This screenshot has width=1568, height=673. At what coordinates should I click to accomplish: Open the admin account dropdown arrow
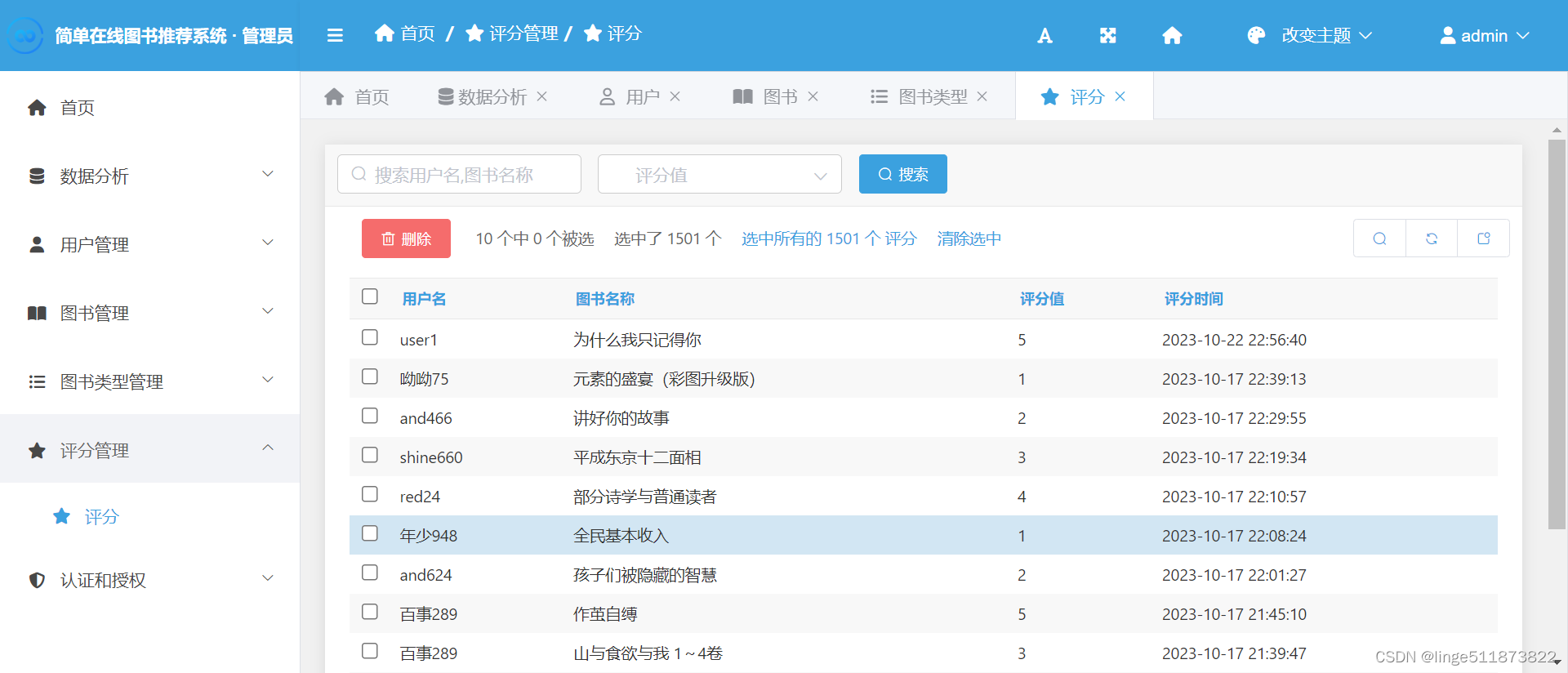point(1522,36)
